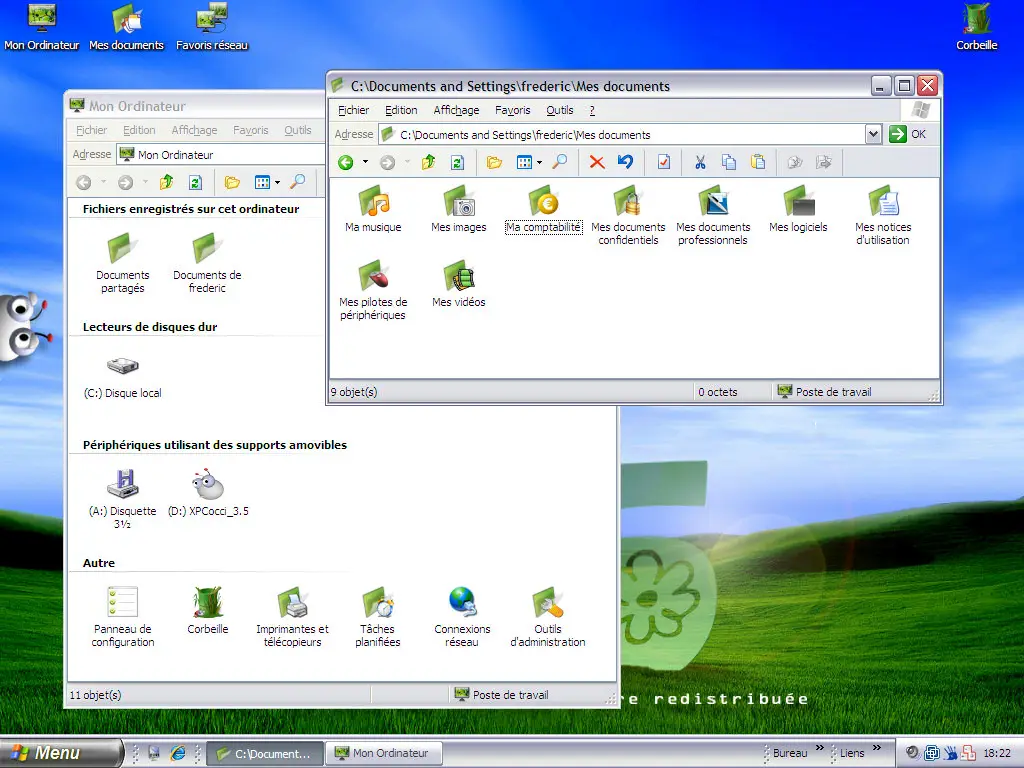
Task: Open the Views dropdown in Mes documents toolbar
Action: pos(539,163)
